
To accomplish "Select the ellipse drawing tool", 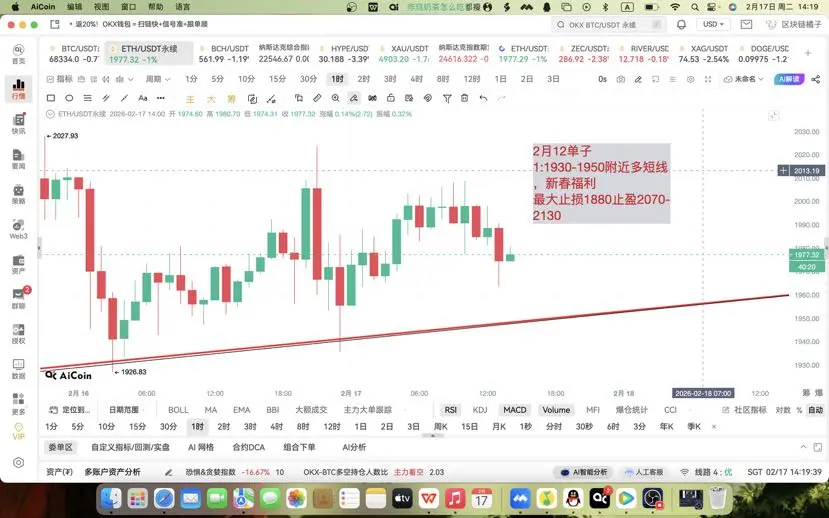I will pos(69,98).
